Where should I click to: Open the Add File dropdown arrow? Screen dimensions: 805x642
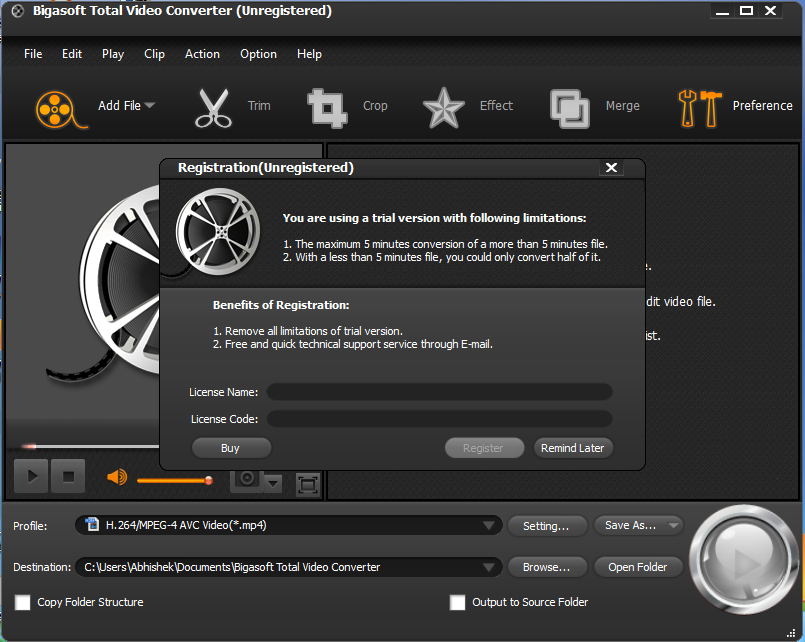150,105
